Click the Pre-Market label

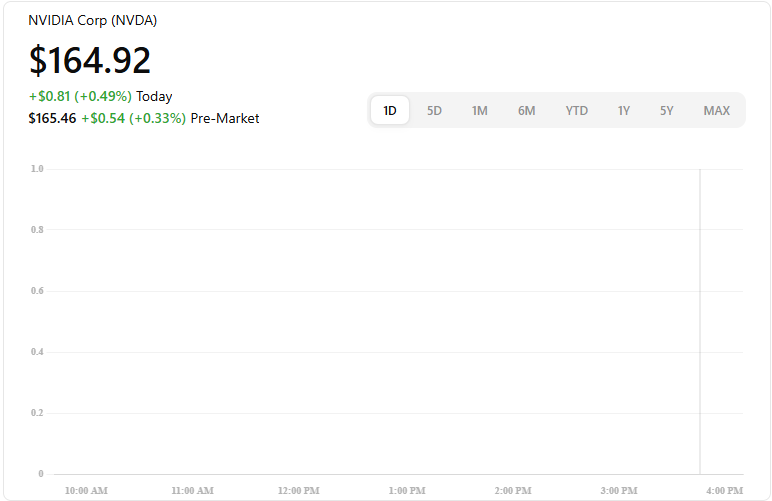(225, 118)
